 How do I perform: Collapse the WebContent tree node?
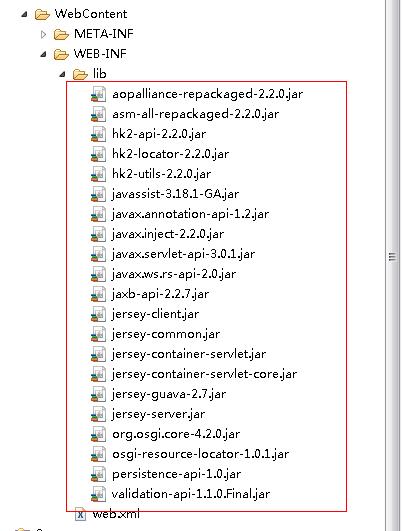tap(24, 14)
